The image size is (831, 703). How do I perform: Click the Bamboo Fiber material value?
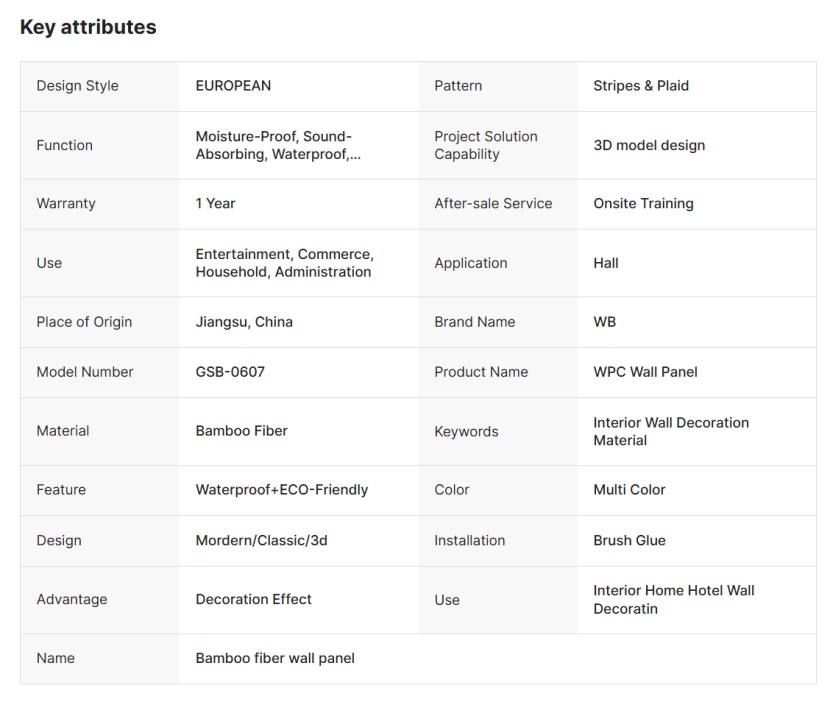tap(241, 431)
